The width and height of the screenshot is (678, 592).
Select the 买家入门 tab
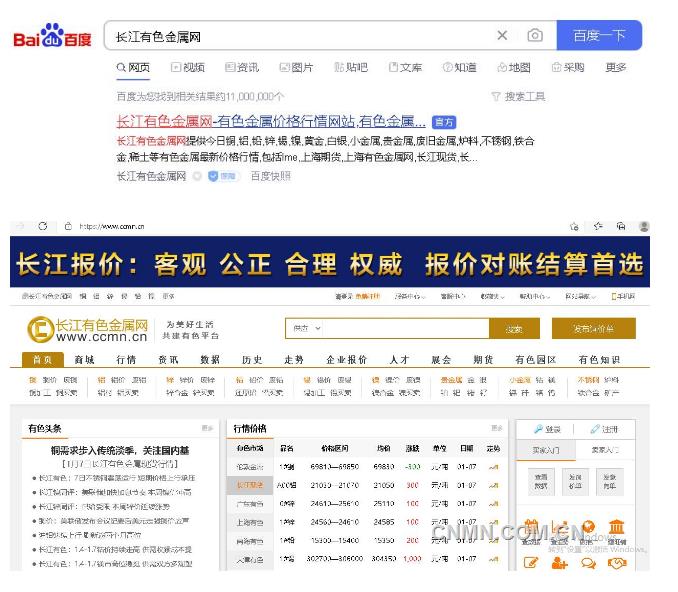(x=546, y=451)
